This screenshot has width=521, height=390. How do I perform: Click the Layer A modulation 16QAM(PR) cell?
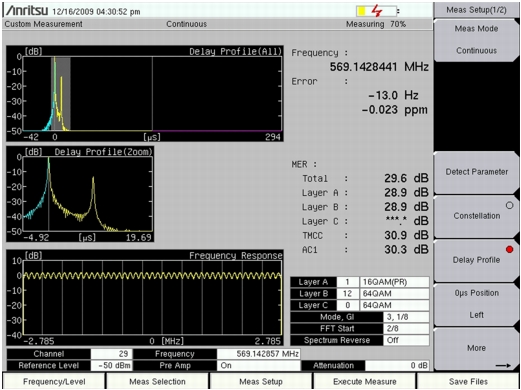pyautogui.click(x=394, y=282)
